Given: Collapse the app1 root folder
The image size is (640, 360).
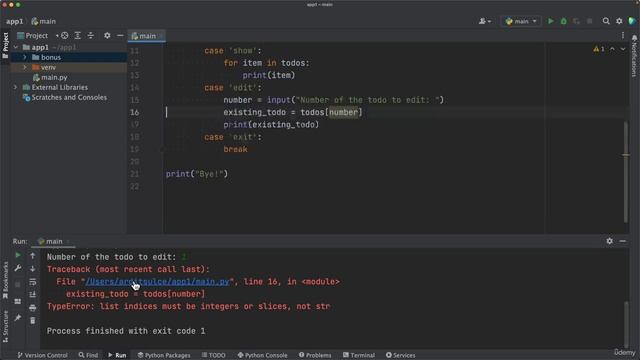Looking at the screenshot, I should (x=16, y=47).
